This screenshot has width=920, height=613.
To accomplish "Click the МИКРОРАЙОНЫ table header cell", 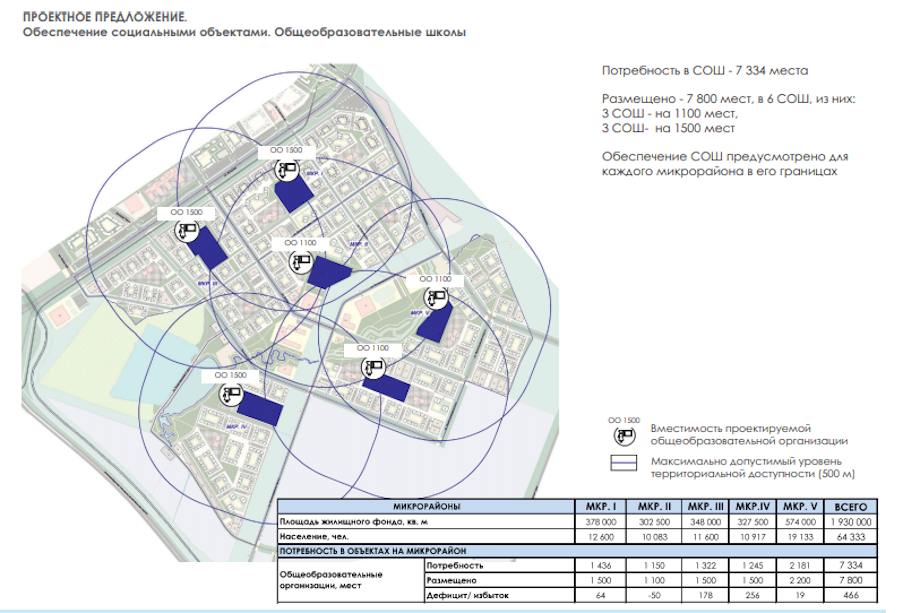I will point(427,507).
